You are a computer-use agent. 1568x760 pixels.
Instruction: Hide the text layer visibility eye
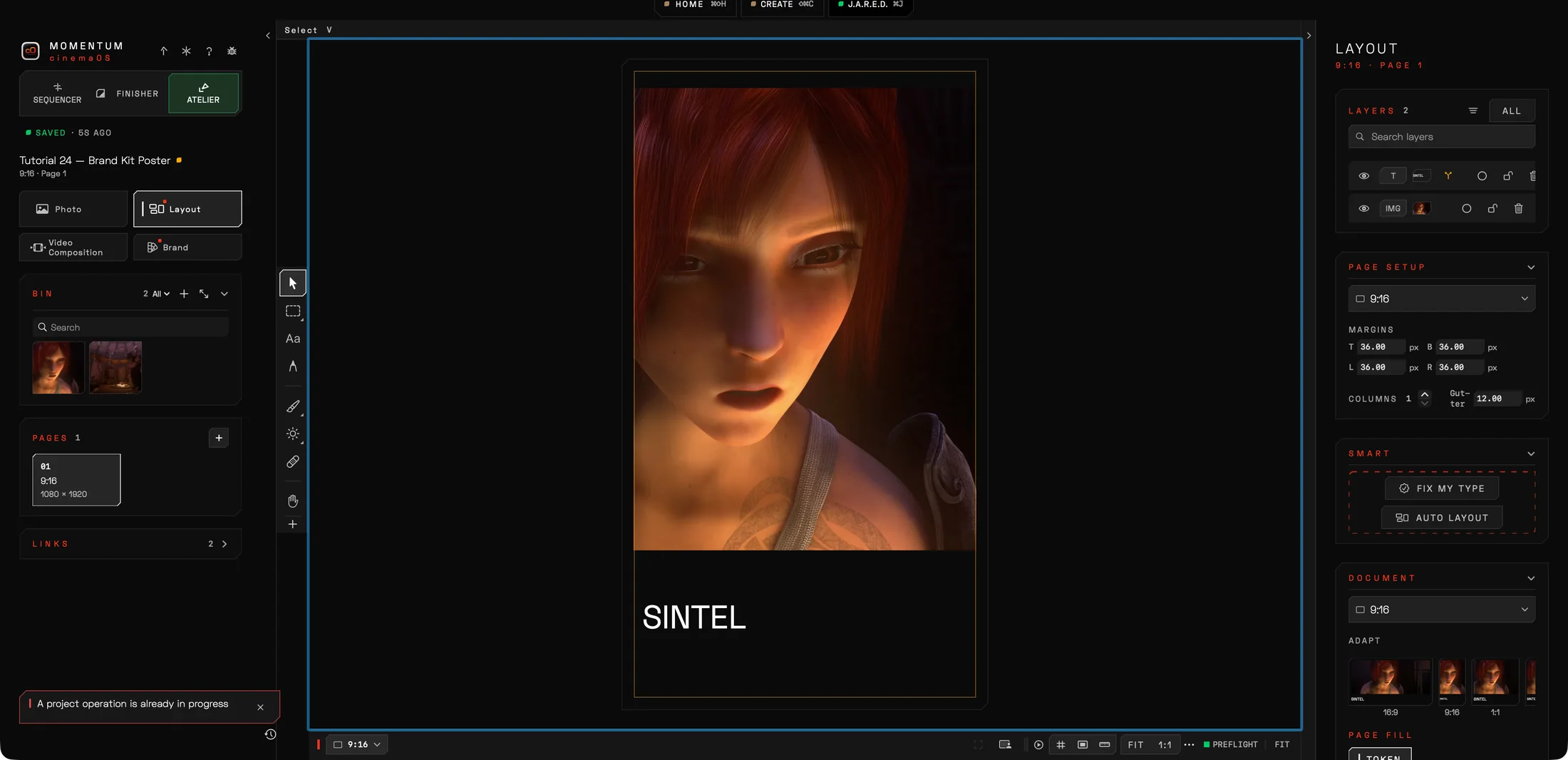pos(1363,176)
